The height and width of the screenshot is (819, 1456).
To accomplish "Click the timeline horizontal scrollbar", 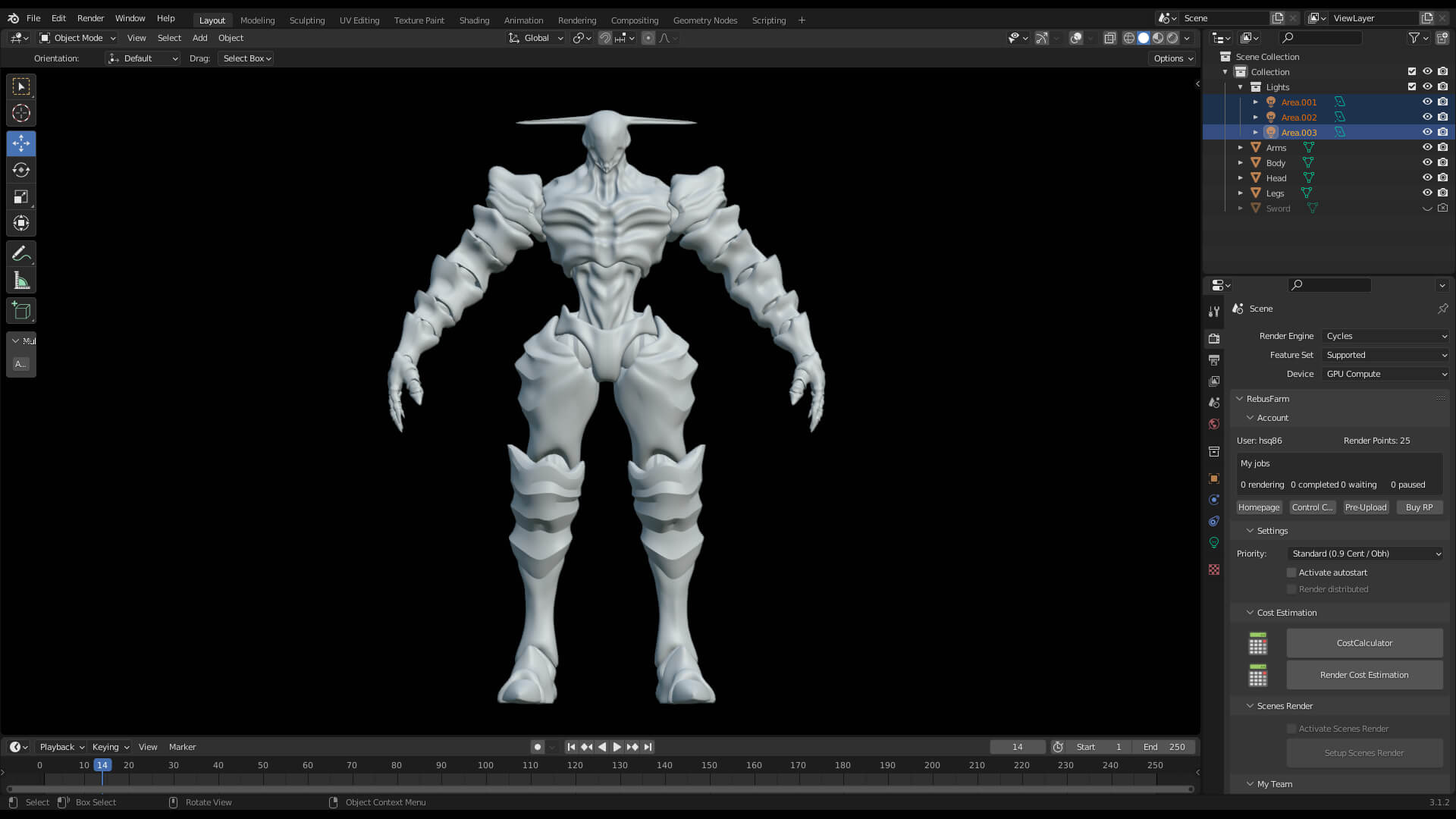I will pyautogui.click(x=598, y=789).
